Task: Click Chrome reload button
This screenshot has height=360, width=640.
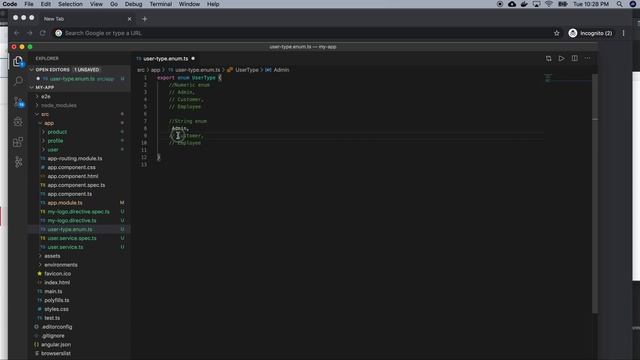Action: point(42,33)
